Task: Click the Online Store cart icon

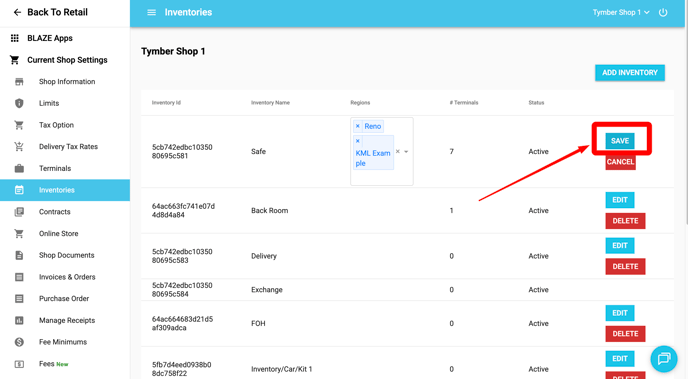Action: point(19,233)
